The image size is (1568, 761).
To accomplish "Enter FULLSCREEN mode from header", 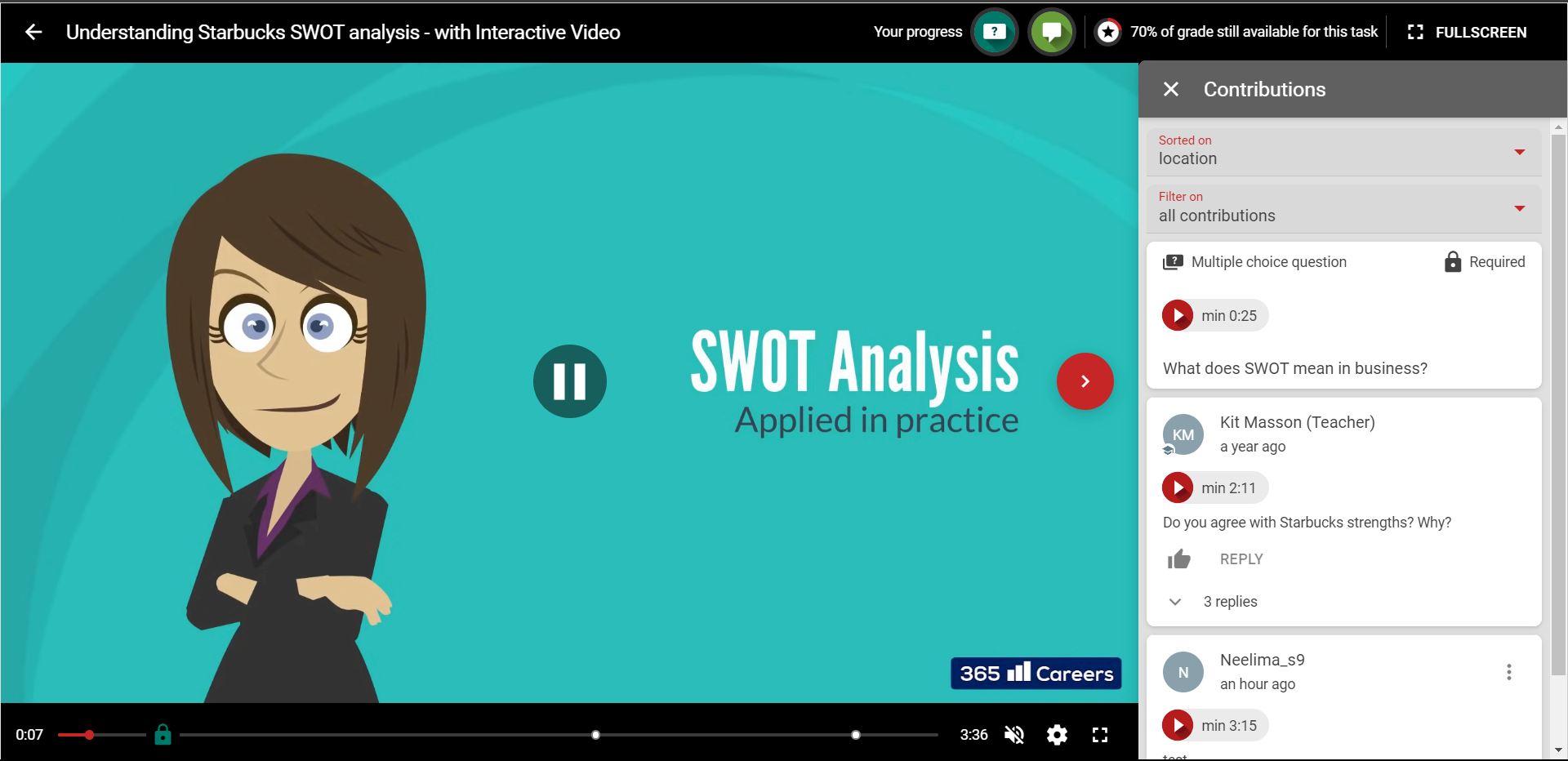I will [1467, 32].
